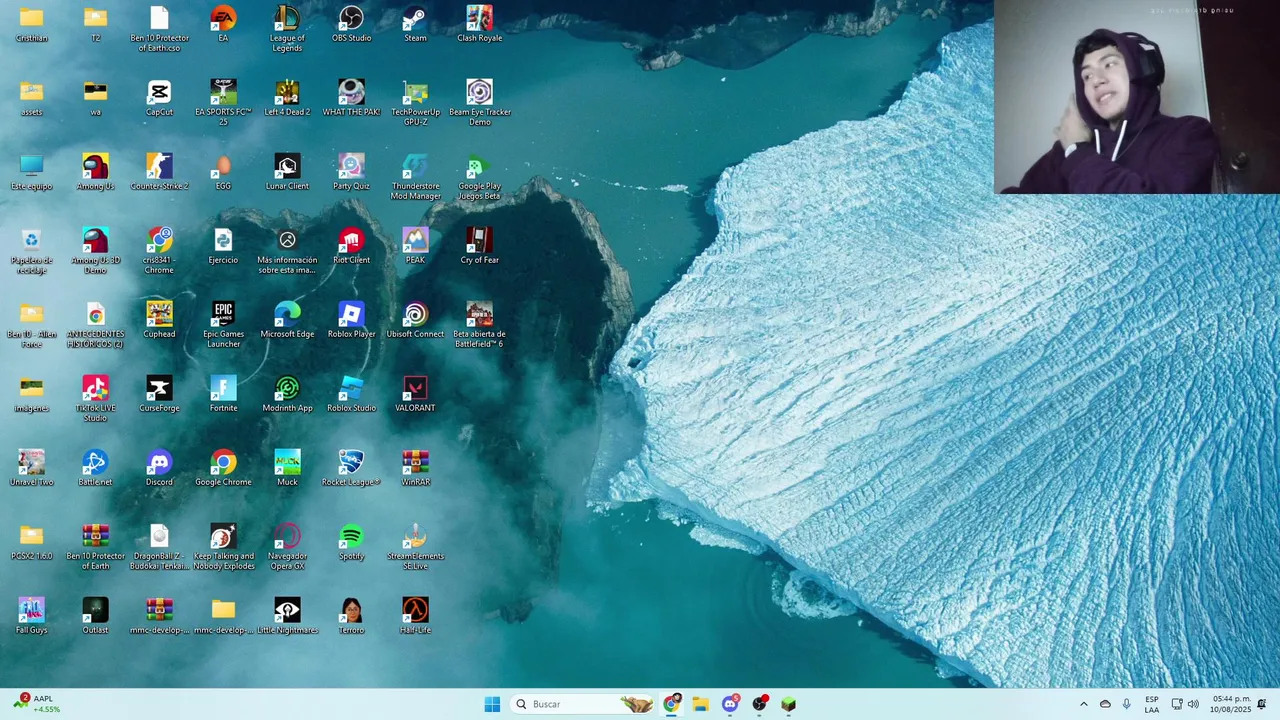Select the Party Quiz icon
The image size is (1280, 720).
[351, 172]
